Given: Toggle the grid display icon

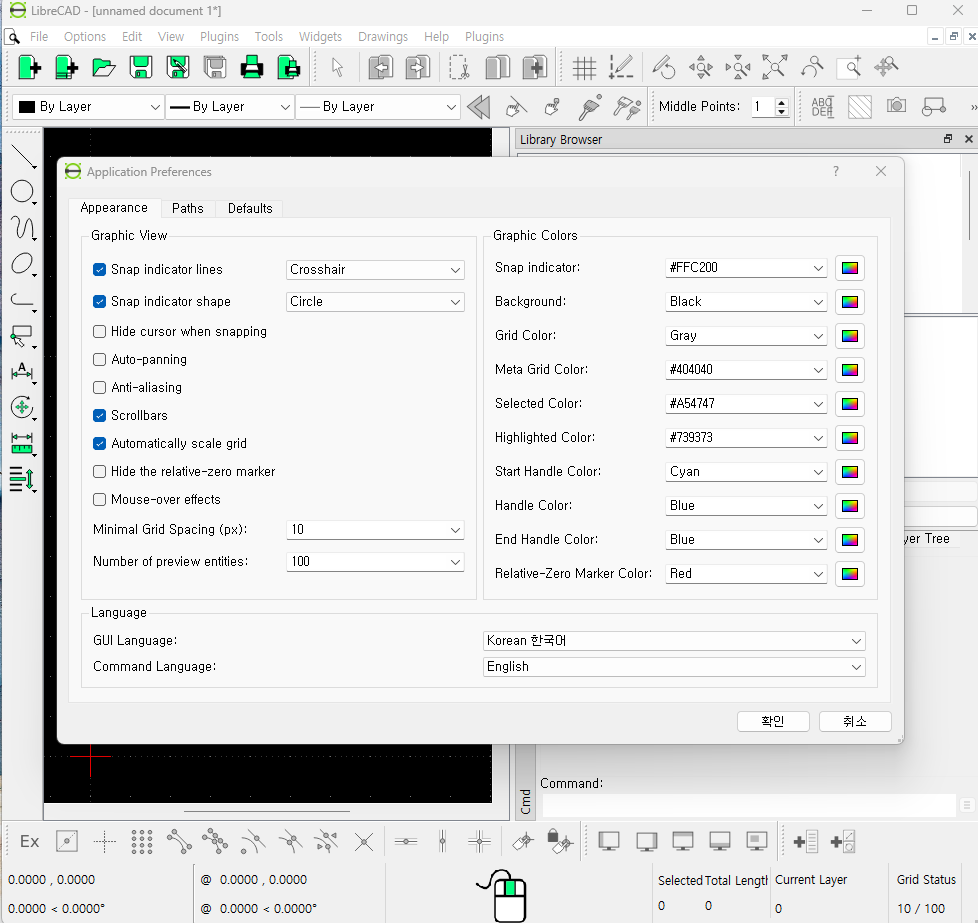Looking at the screenshot, I should 584,67.
